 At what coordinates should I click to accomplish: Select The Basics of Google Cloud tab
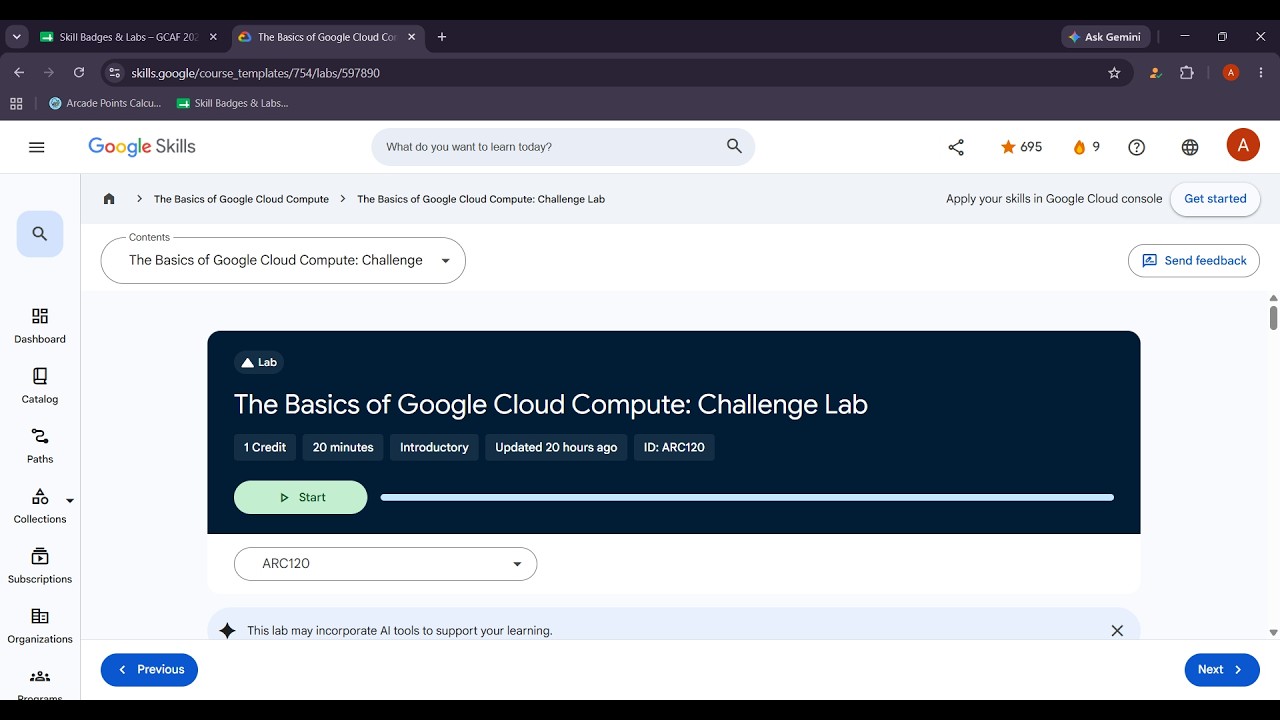328,37
